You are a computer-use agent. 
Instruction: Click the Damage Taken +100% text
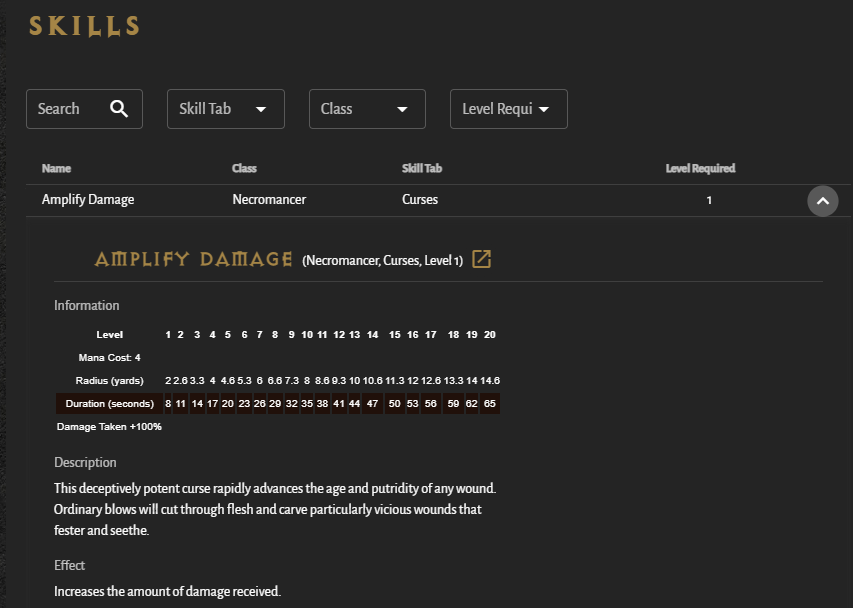(109, 427)
